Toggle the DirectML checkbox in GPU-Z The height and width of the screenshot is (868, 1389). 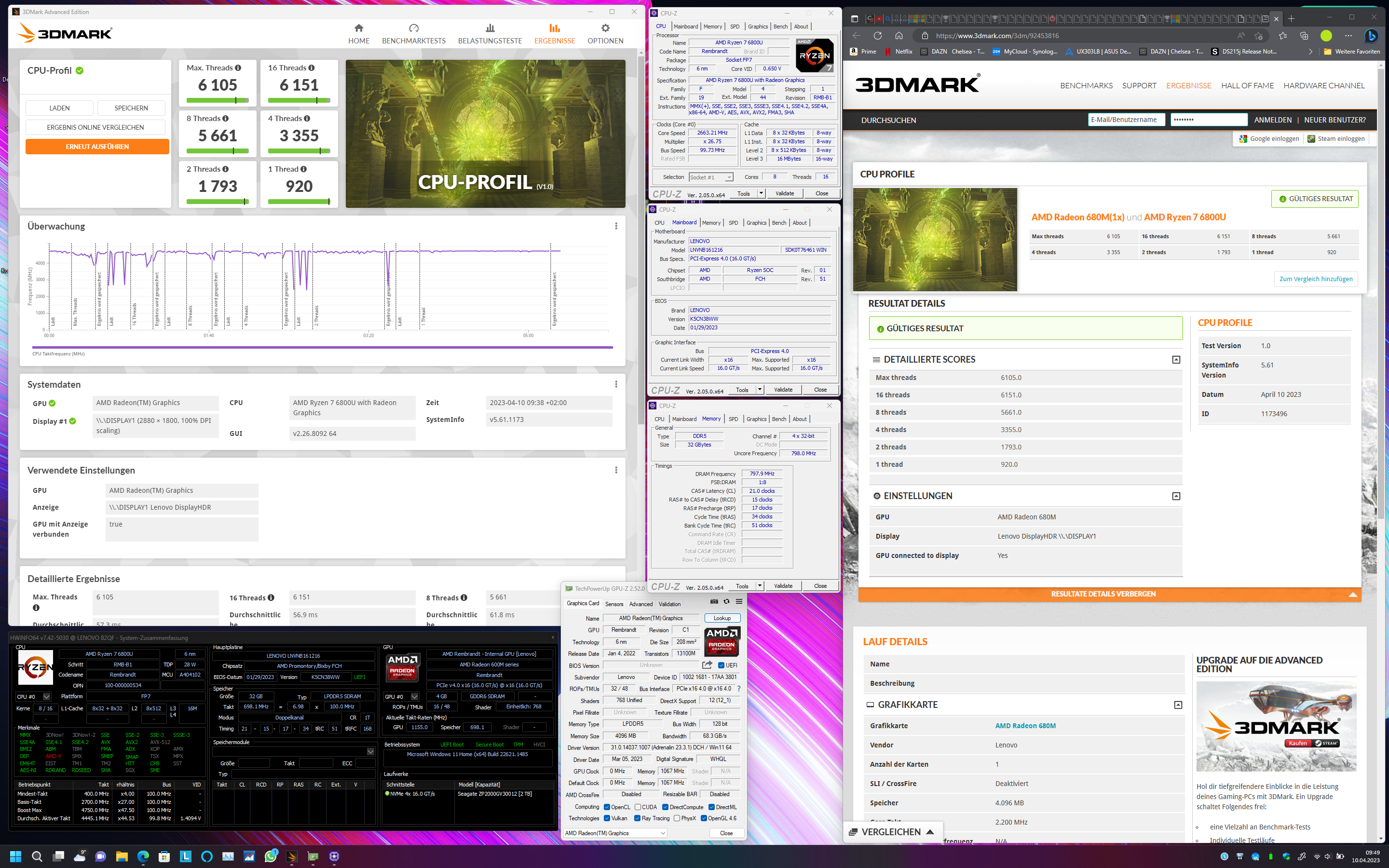[712, 807]
